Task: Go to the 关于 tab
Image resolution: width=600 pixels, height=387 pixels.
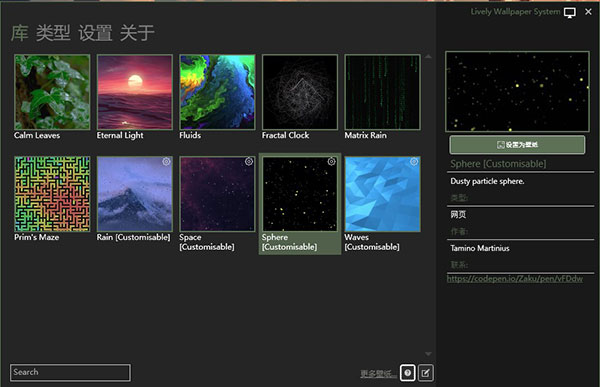Action: tap(137, 33)
